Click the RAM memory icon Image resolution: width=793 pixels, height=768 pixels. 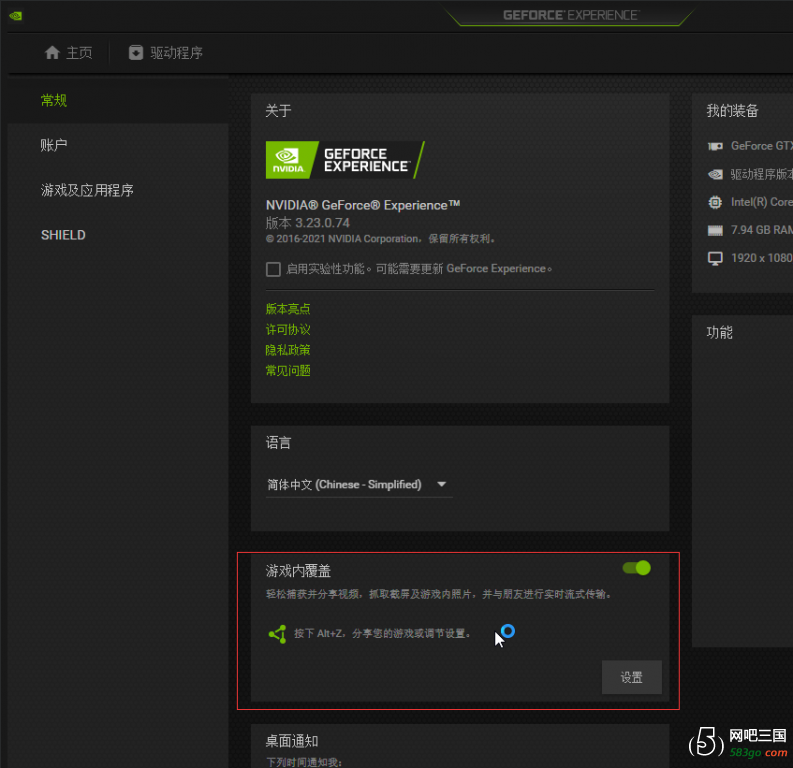715,231
